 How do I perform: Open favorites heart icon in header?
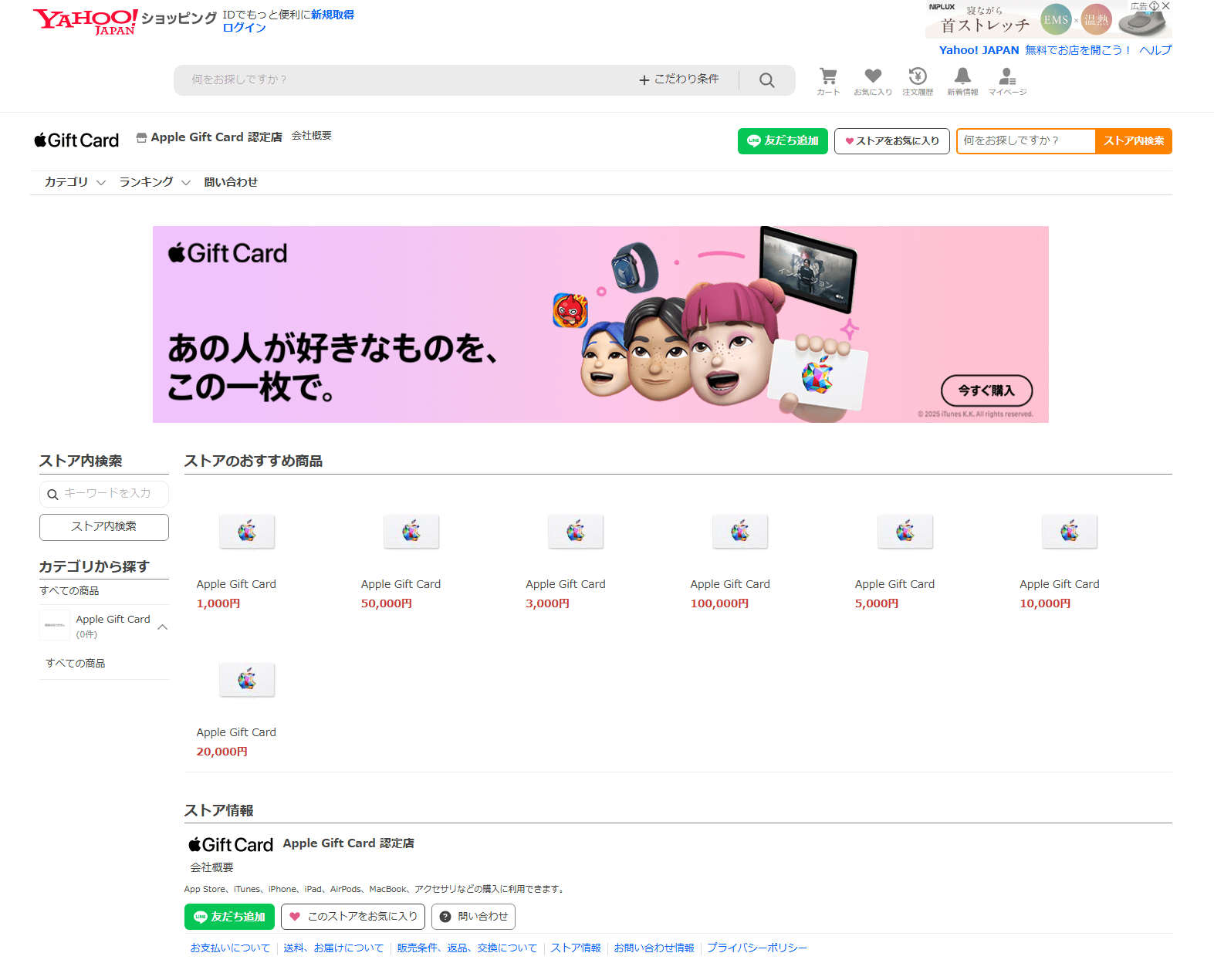point(873,81)
